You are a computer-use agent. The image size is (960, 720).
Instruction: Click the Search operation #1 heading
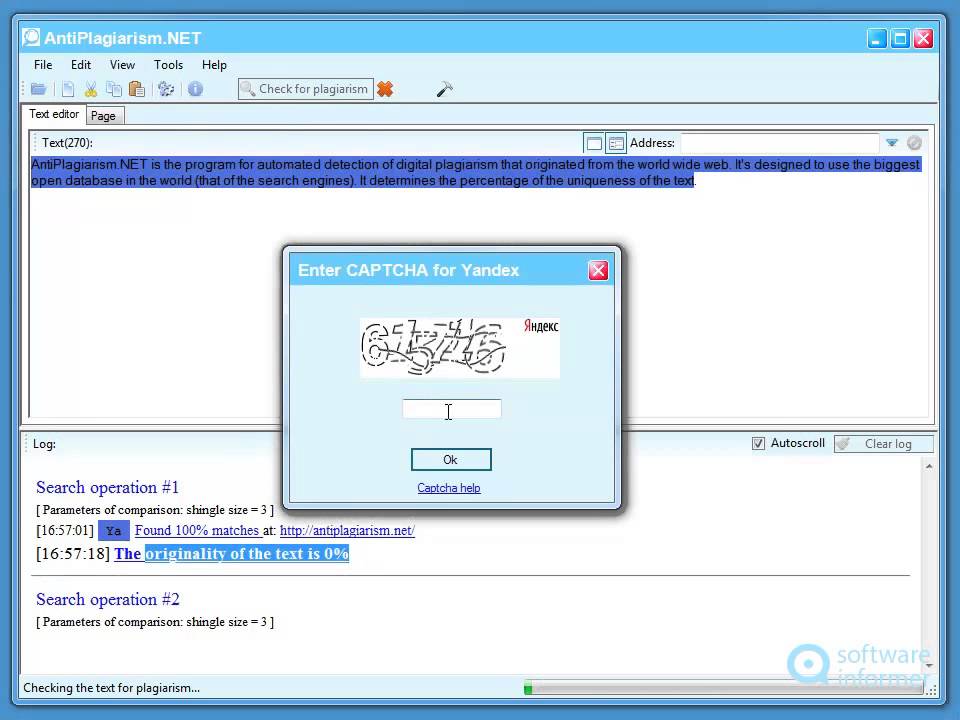[107, 488]
